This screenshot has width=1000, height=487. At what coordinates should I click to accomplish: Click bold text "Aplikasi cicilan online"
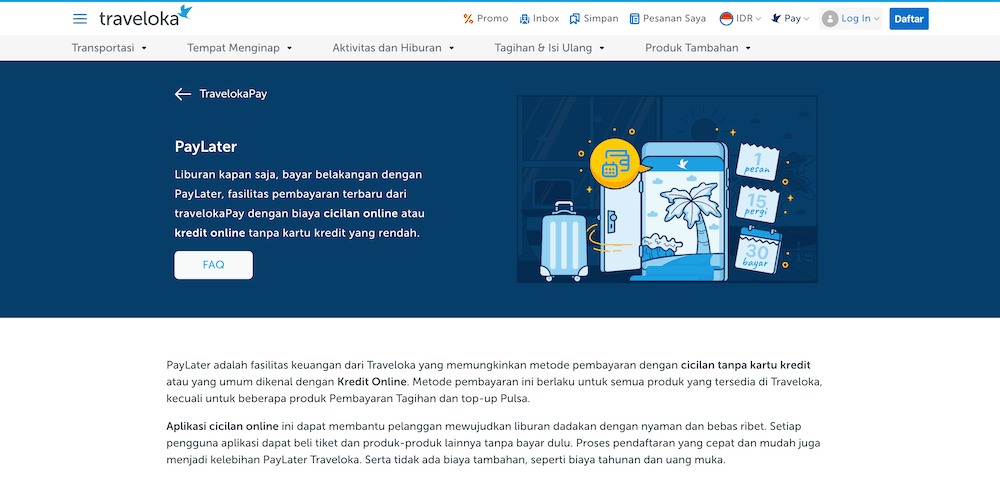[x=223, y=426]
